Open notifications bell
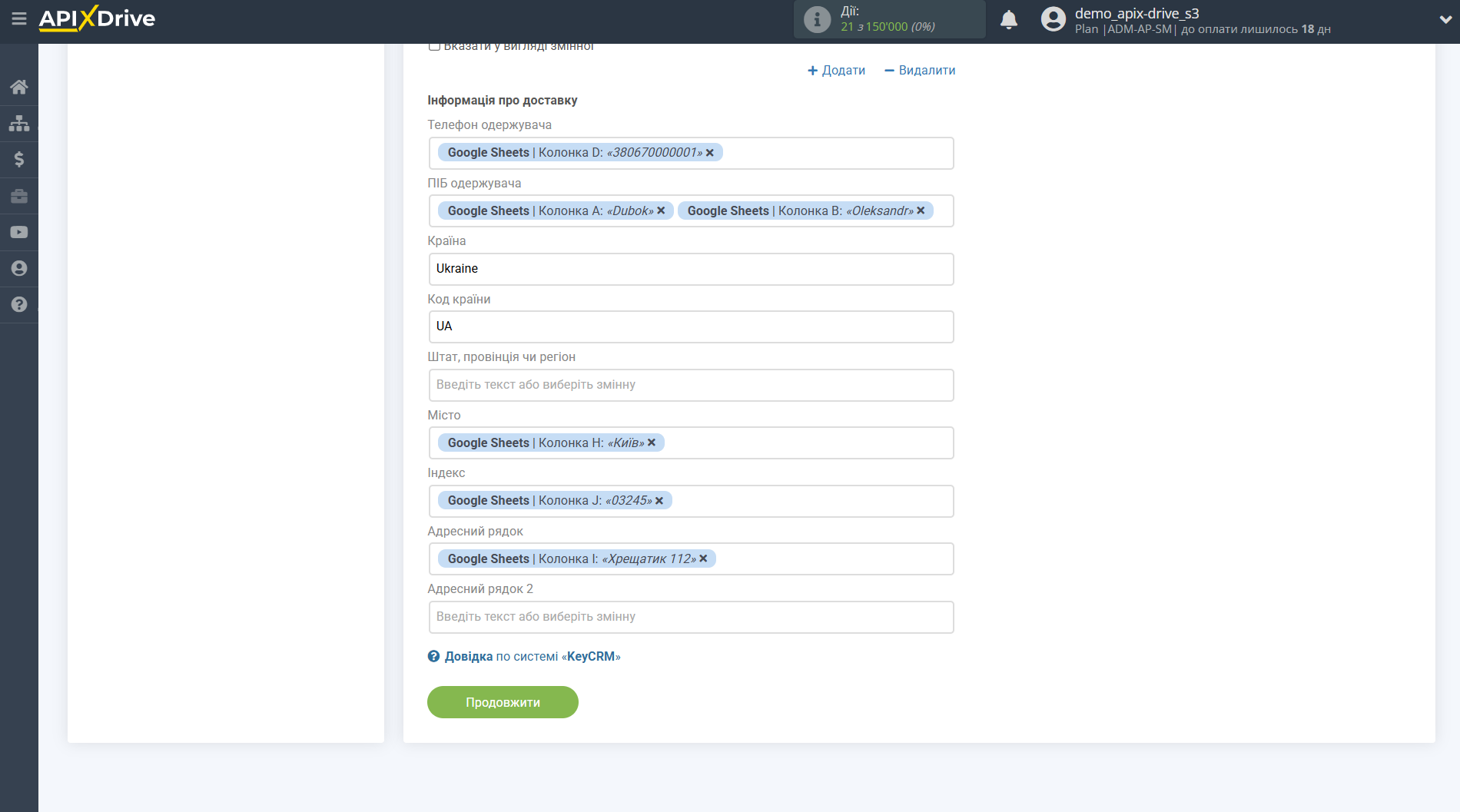Image resolution: width=1460 pixels, height=812 pixels. pyautogui.click(x=1009, y=19)
